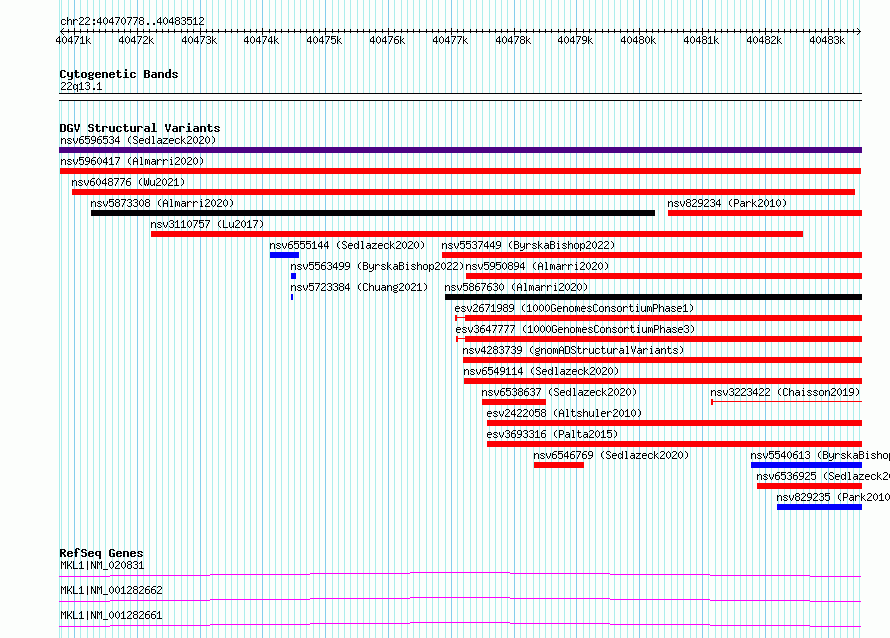
Task: Select the DGV Structural Variants track title
Action: (140, 128)
